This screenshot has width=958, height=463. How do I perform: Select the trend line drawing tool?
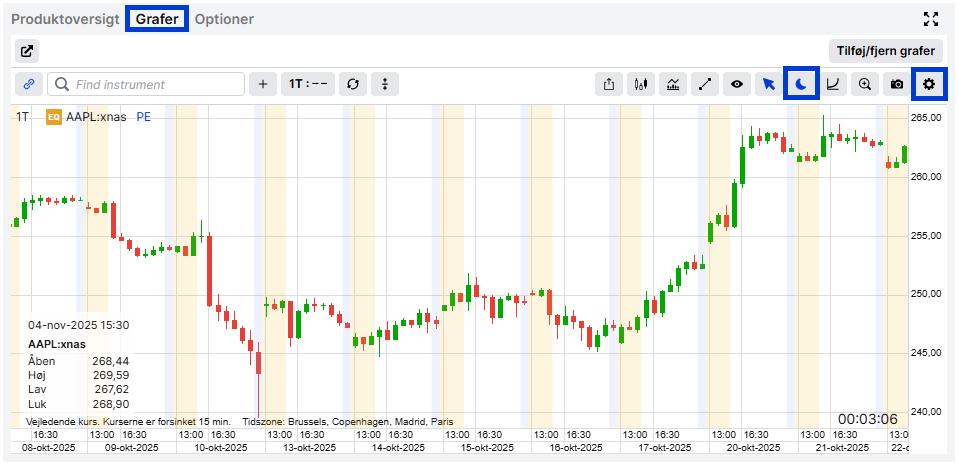[x=705, y=85]
